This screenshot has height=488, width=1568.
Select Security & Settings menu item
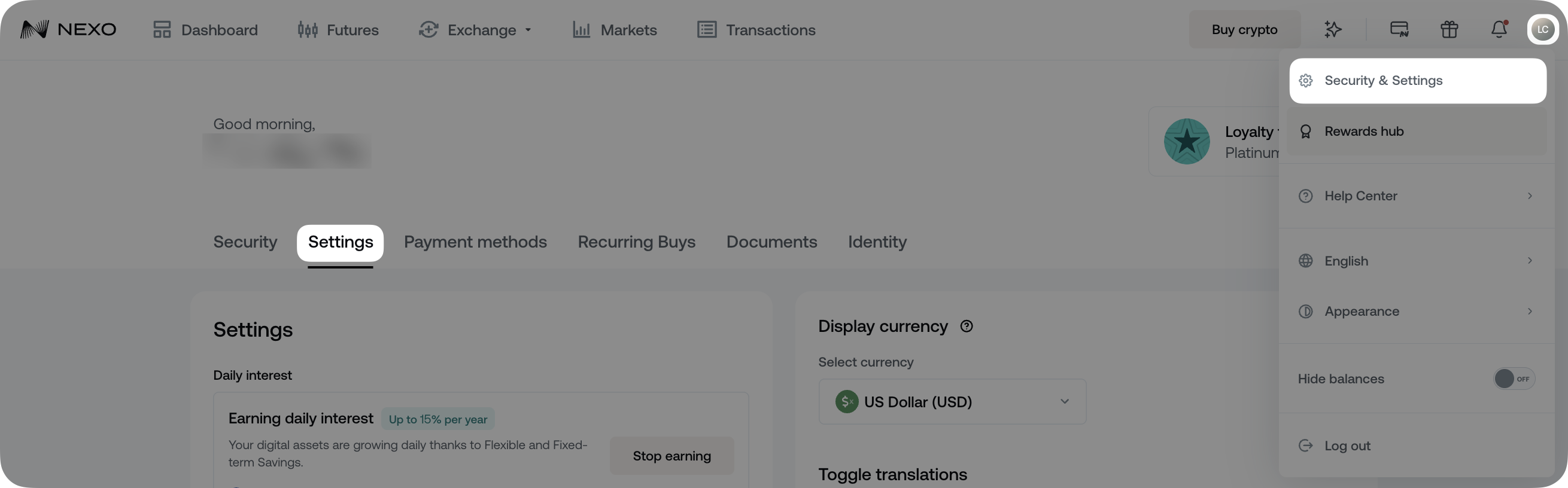pos(1417,81)
